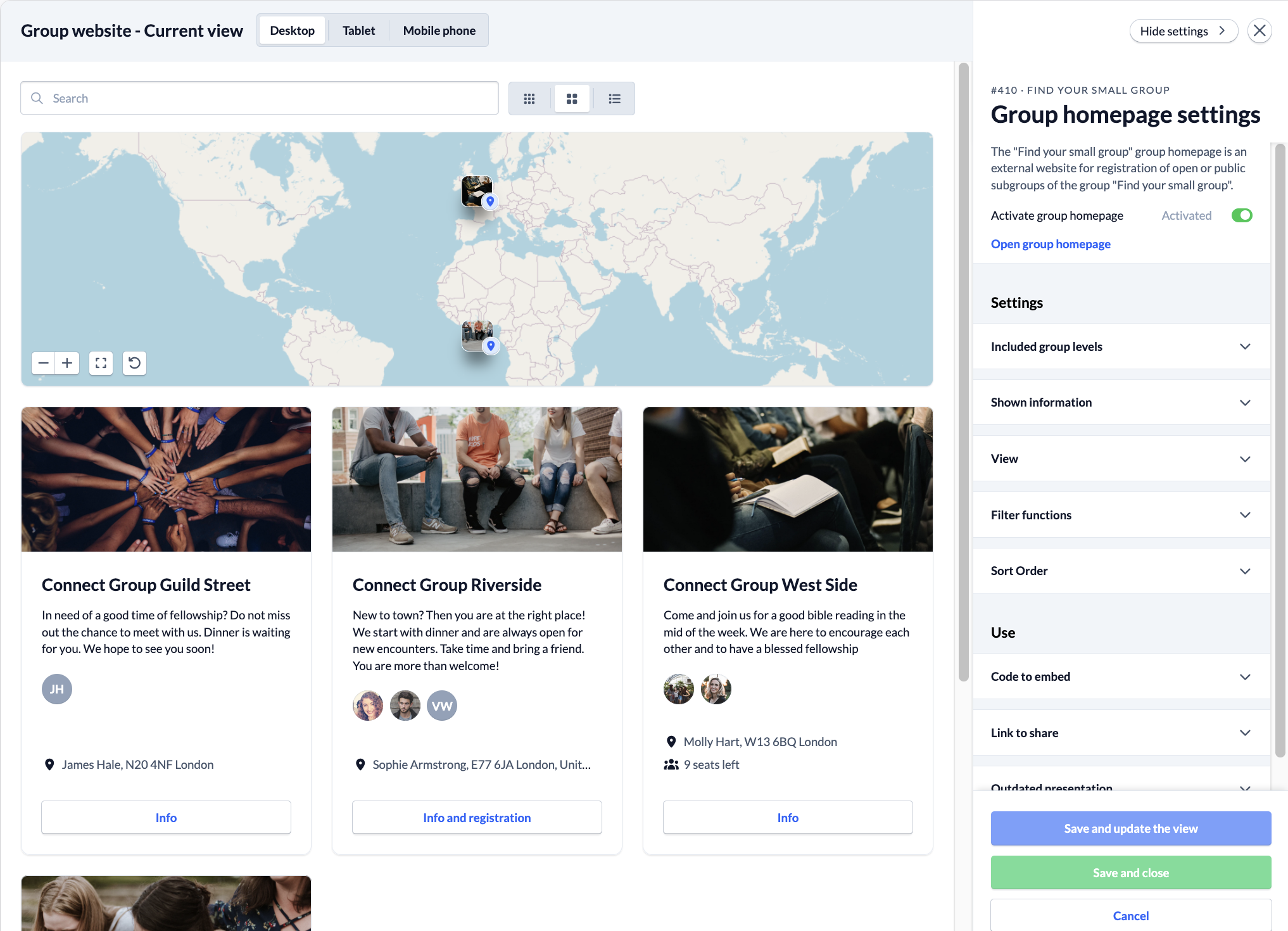Image resolution: width=1288 pixels, height=931 pixels.
Task: Focus the group Search field
Action: click(260, 98)
